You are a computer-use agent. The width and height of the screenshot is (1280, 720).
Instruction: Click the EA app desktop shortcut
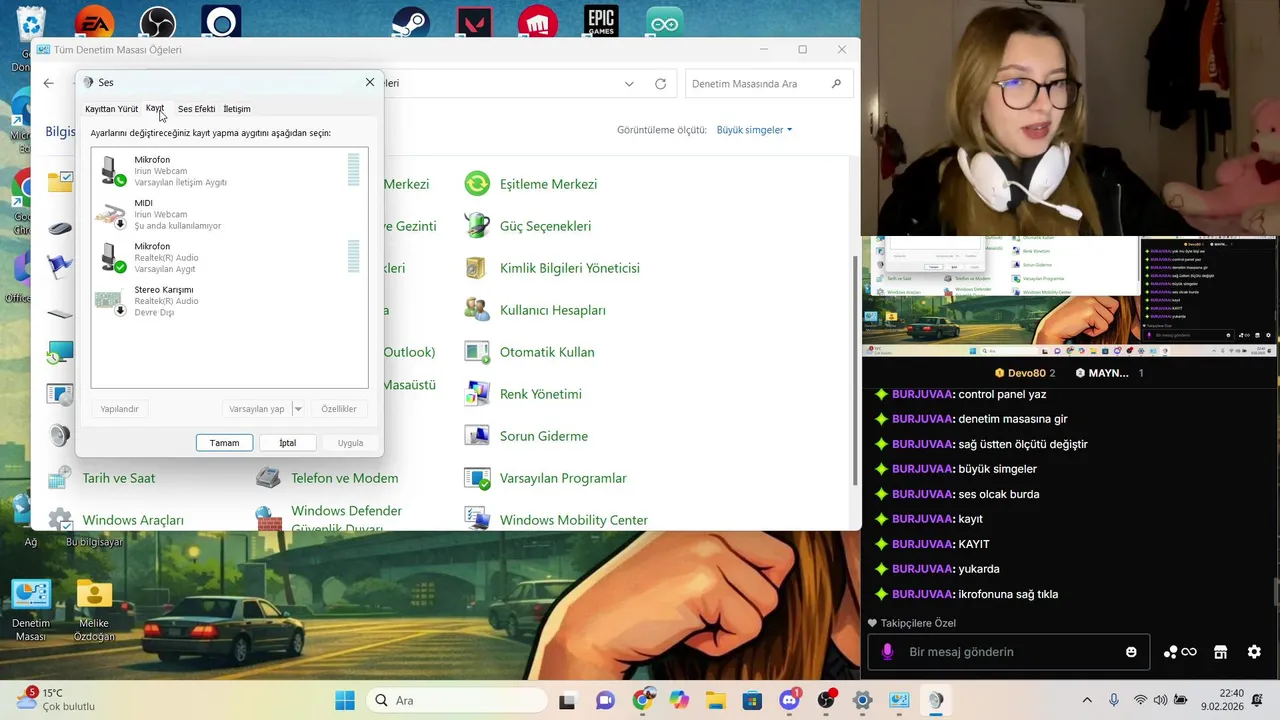point(94,22)
